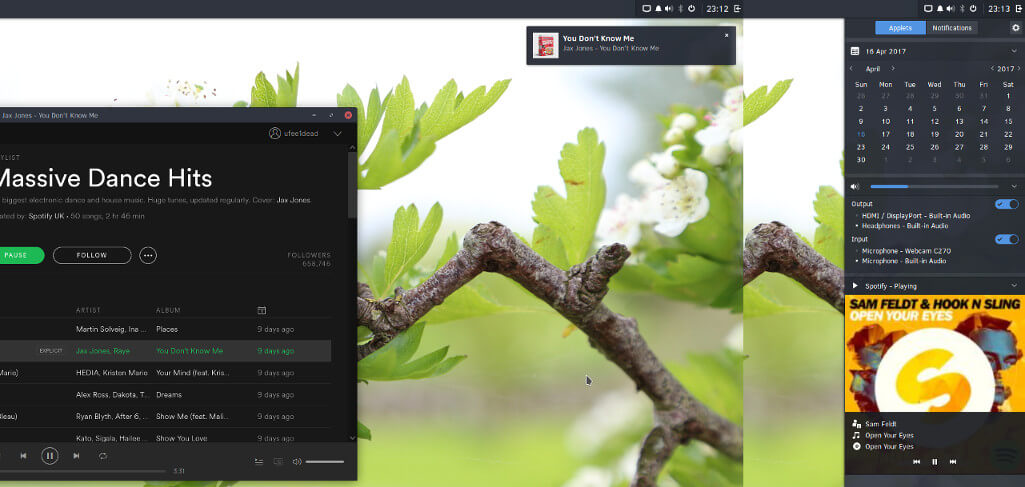This screenshot has height=487, width=1025.
Task: Pause track in Raven media applet
Action: (x=935, y=462)
